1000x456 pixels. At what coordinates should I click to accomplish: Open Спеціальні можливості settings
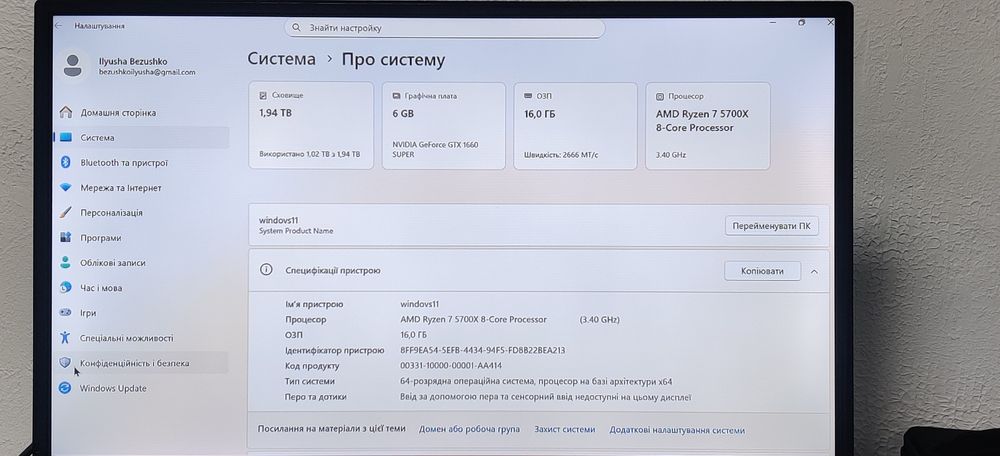tap(126, 338)
